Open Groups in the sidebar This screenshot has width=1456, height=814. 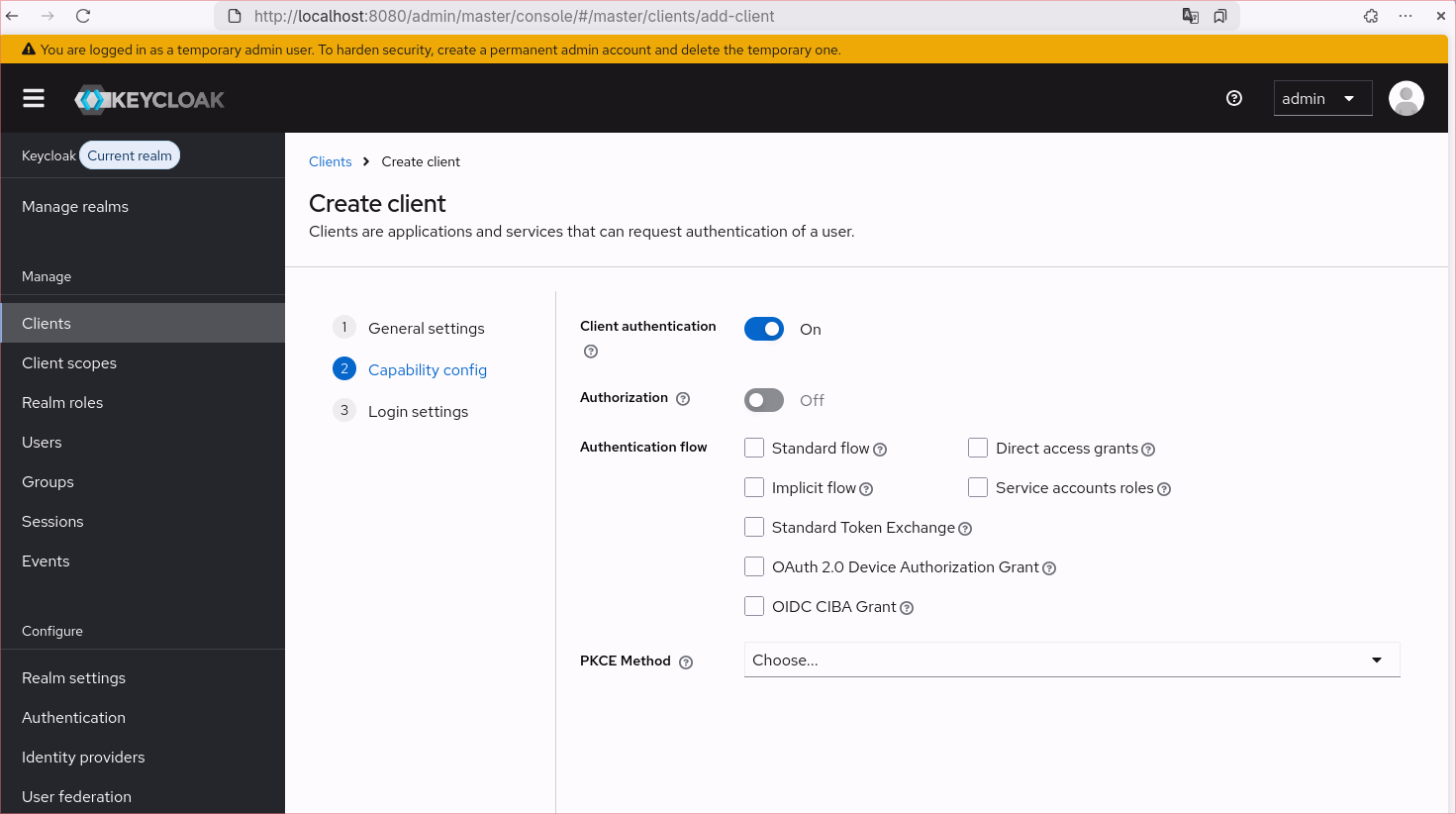click(143, 481)
